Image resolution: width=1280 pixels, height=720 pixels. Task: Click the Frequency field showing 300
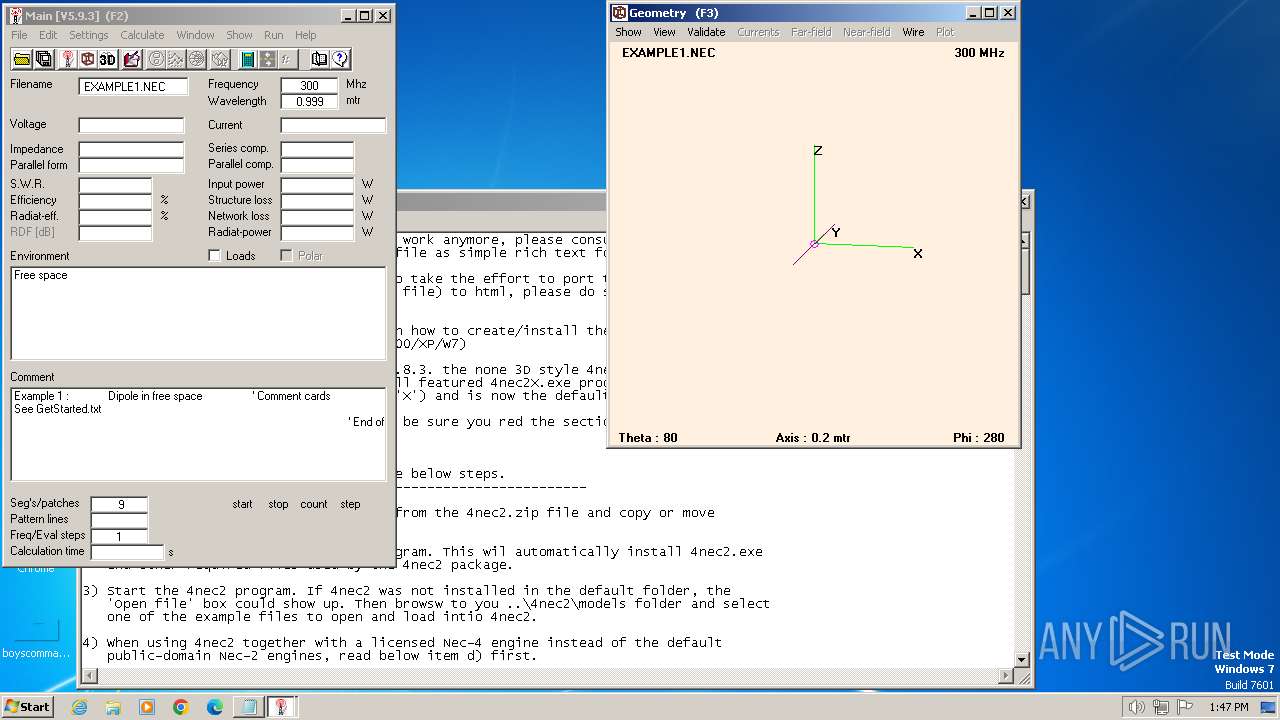coord(309,85)
